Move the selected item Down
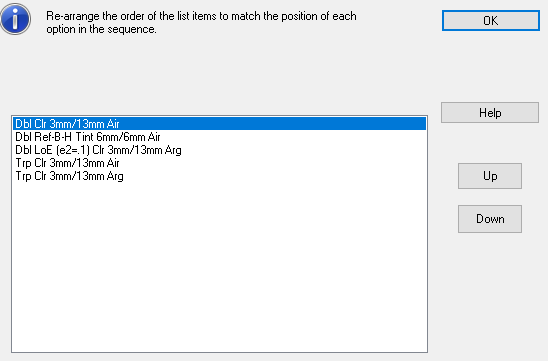The height and width of the screenshot is (361, 548). click(490, 219)
